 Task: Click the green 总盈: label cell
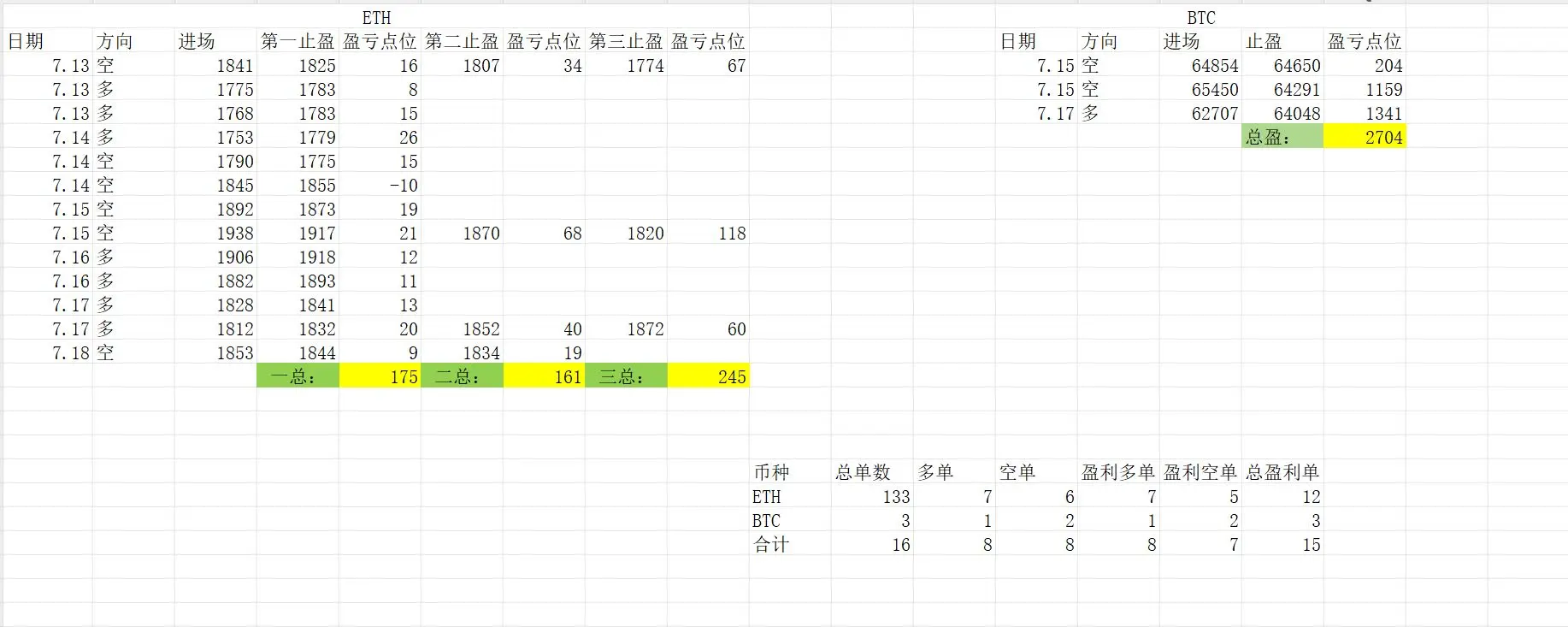[x=1282, y=137]
